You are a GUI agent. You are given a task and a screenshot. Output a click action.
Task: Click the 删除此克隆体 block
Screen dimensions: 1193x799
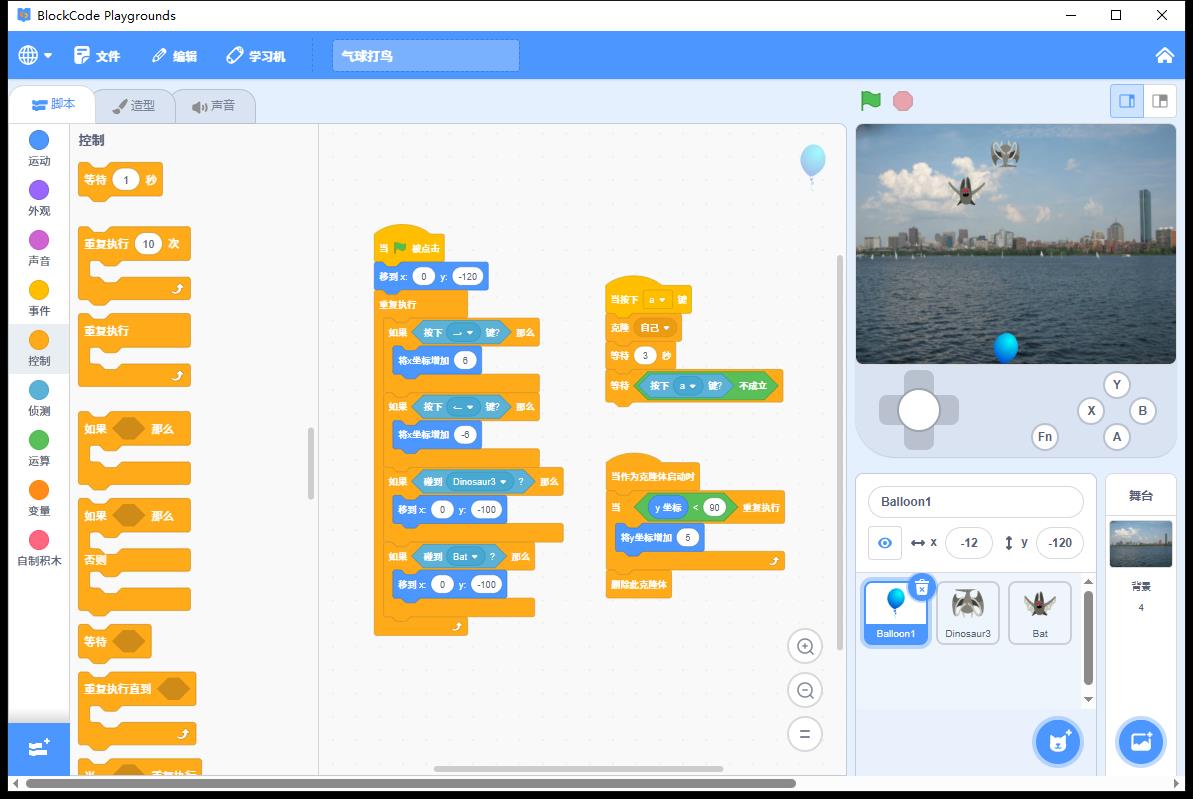point(638,584)
